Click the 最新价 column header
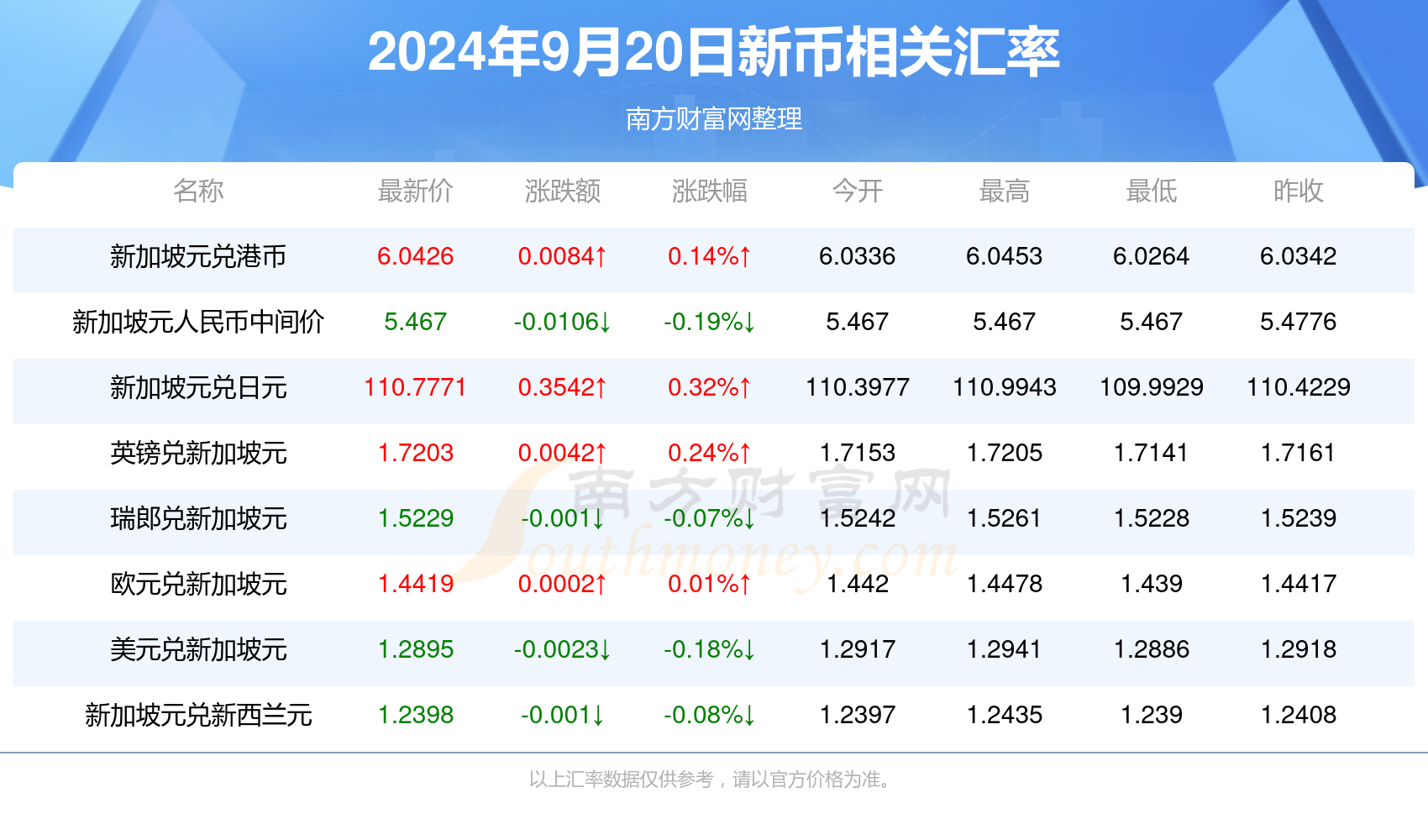Viewport: 1428px width, 840px height. tap(415, 192)
